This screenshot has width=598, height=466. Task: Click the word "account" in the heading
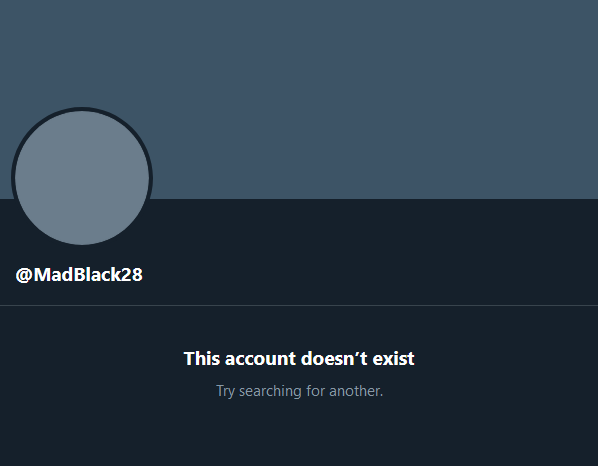(260, 359)
